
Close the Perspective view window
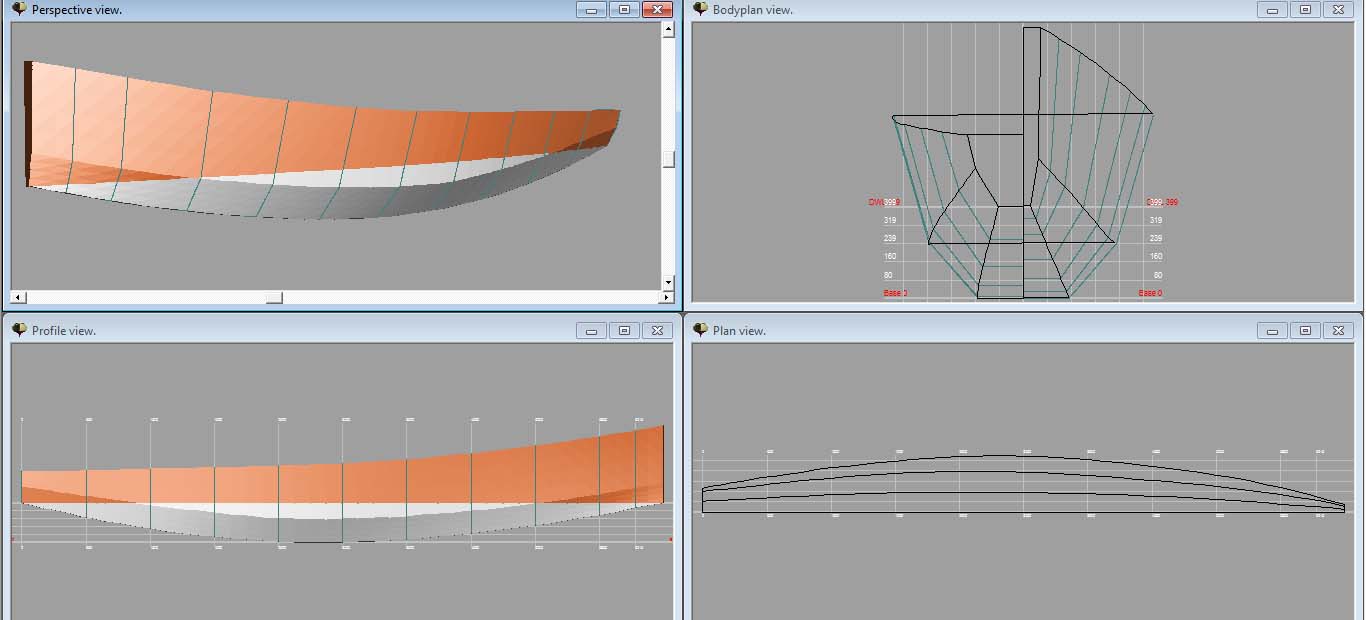(656, 9)
